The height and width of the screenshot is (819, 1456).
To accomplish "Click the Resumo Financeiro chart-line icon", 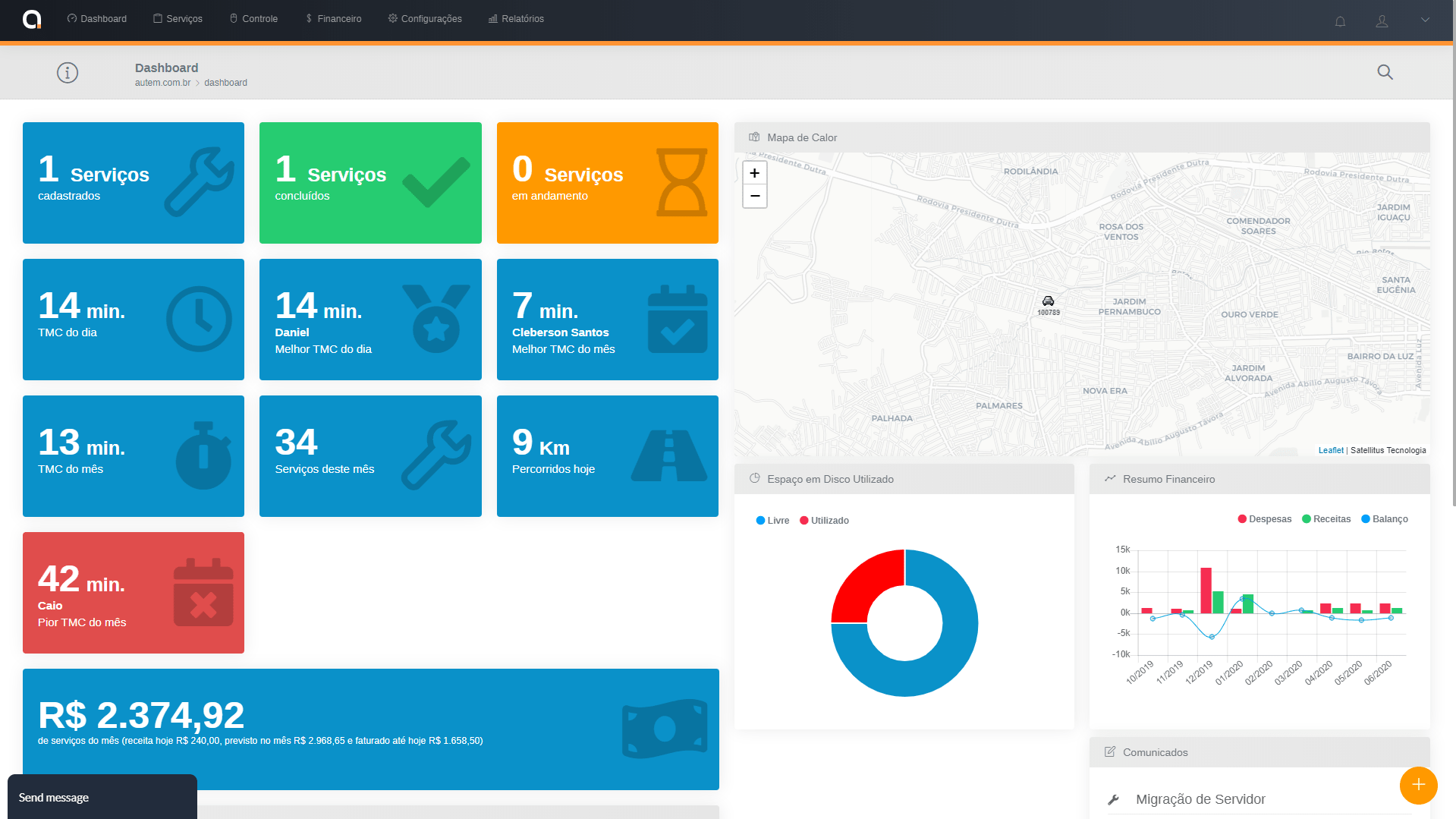I will [1110, 479].
